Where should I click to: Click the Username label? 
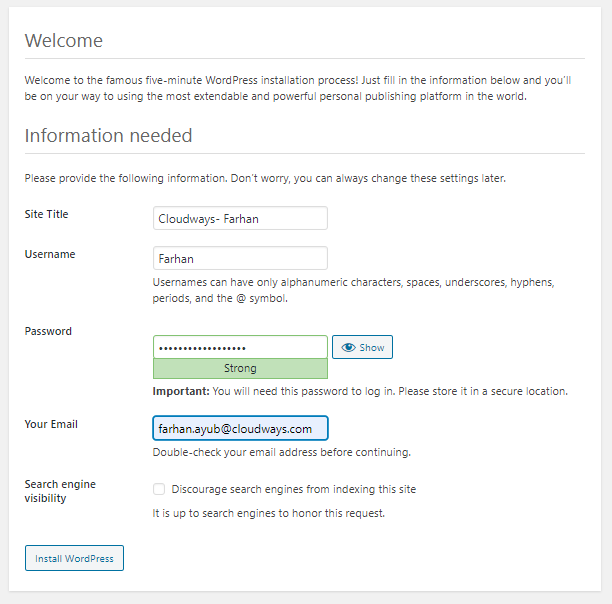[50, 254]
